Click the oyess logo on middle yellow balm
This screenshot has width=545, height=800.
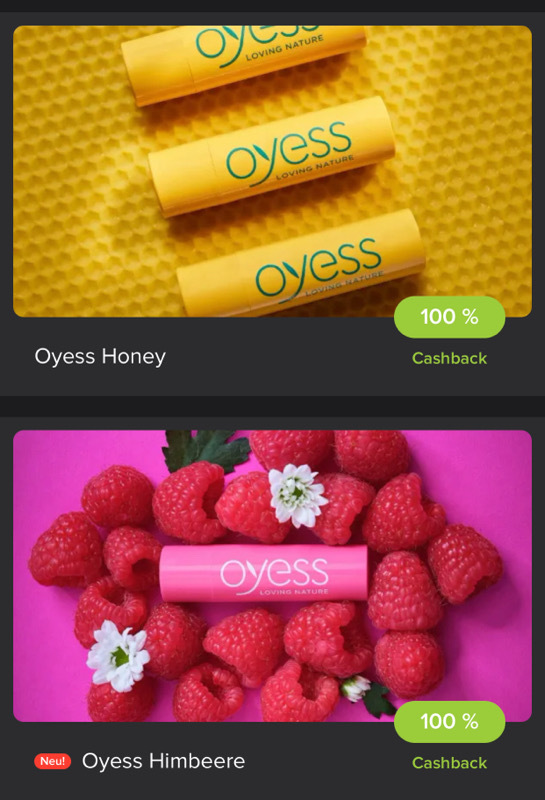290,153
